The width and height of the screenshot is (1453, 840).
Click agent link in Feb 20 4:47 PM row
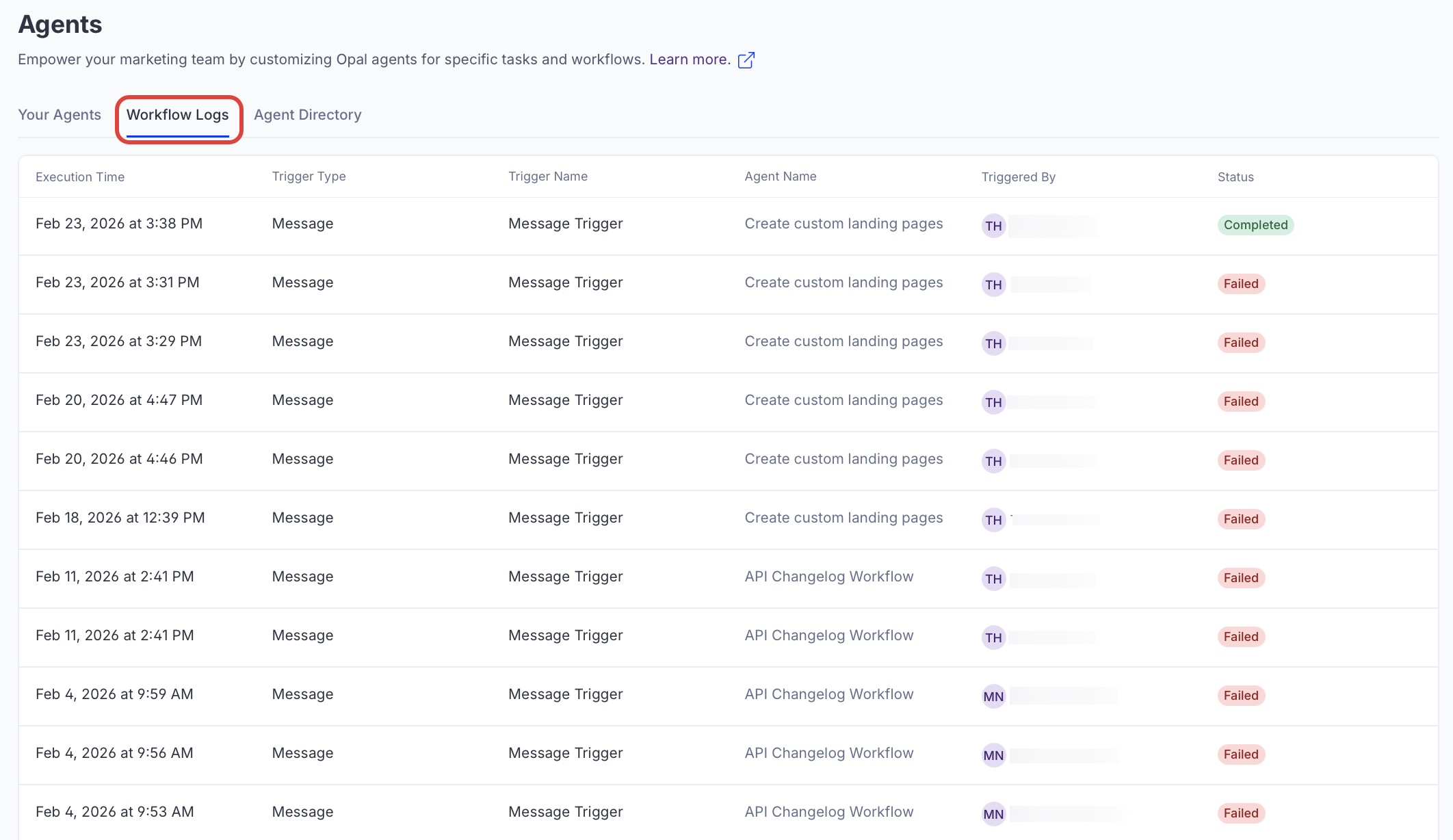(x=843, y=400)
